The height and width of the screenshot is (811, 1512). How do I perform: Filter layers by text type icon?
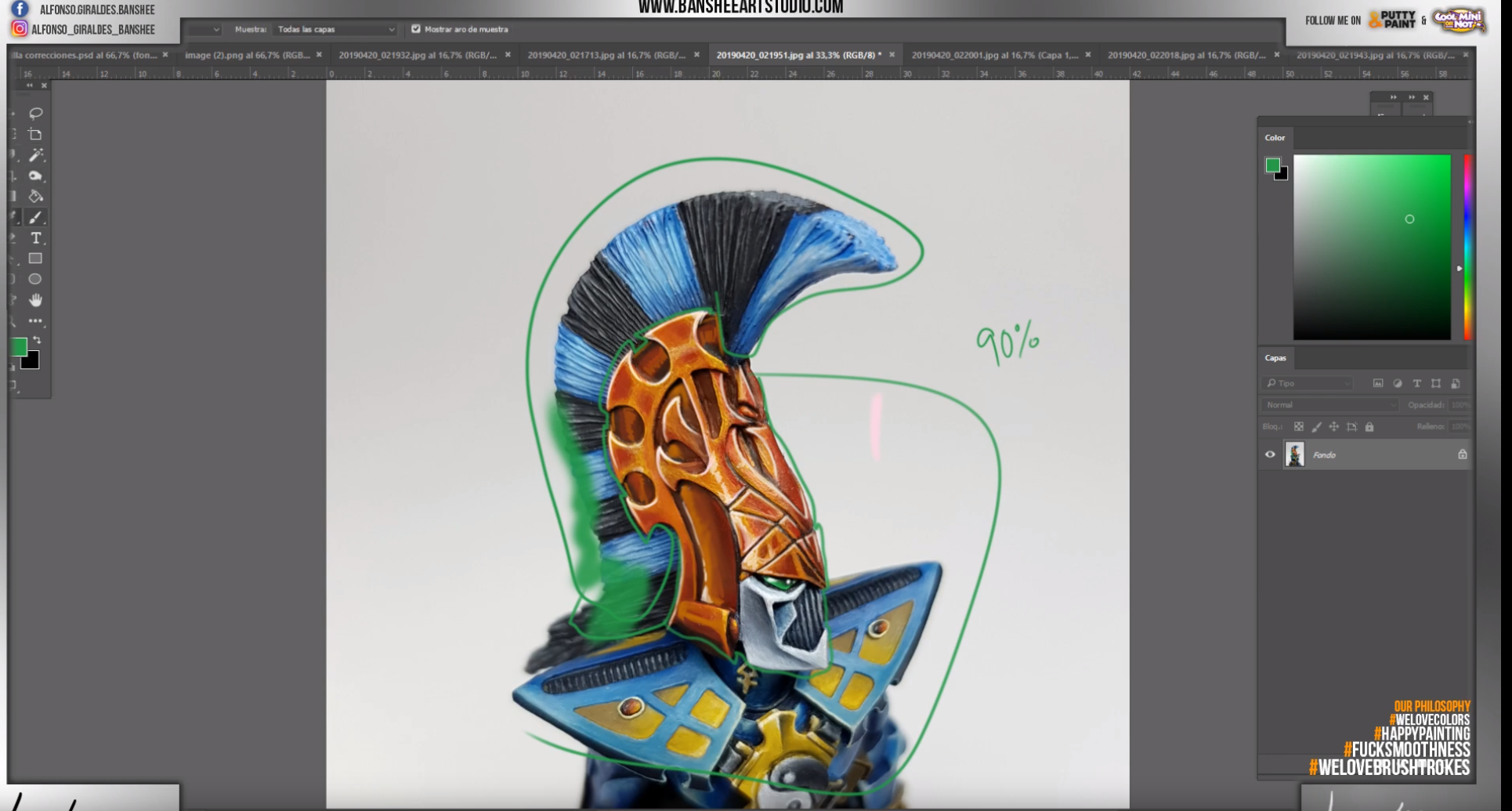point(1416,383)
